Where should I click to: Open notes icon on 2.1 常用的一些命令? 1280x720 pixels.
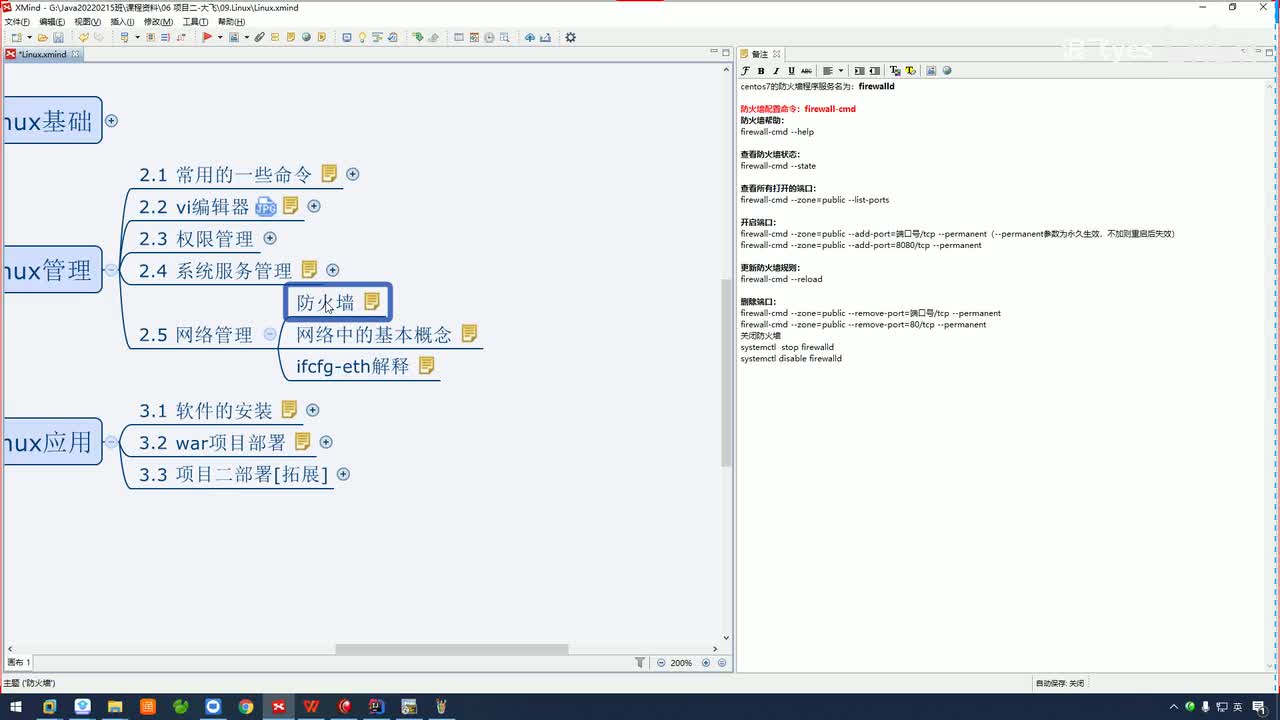(x=329, y=174)
